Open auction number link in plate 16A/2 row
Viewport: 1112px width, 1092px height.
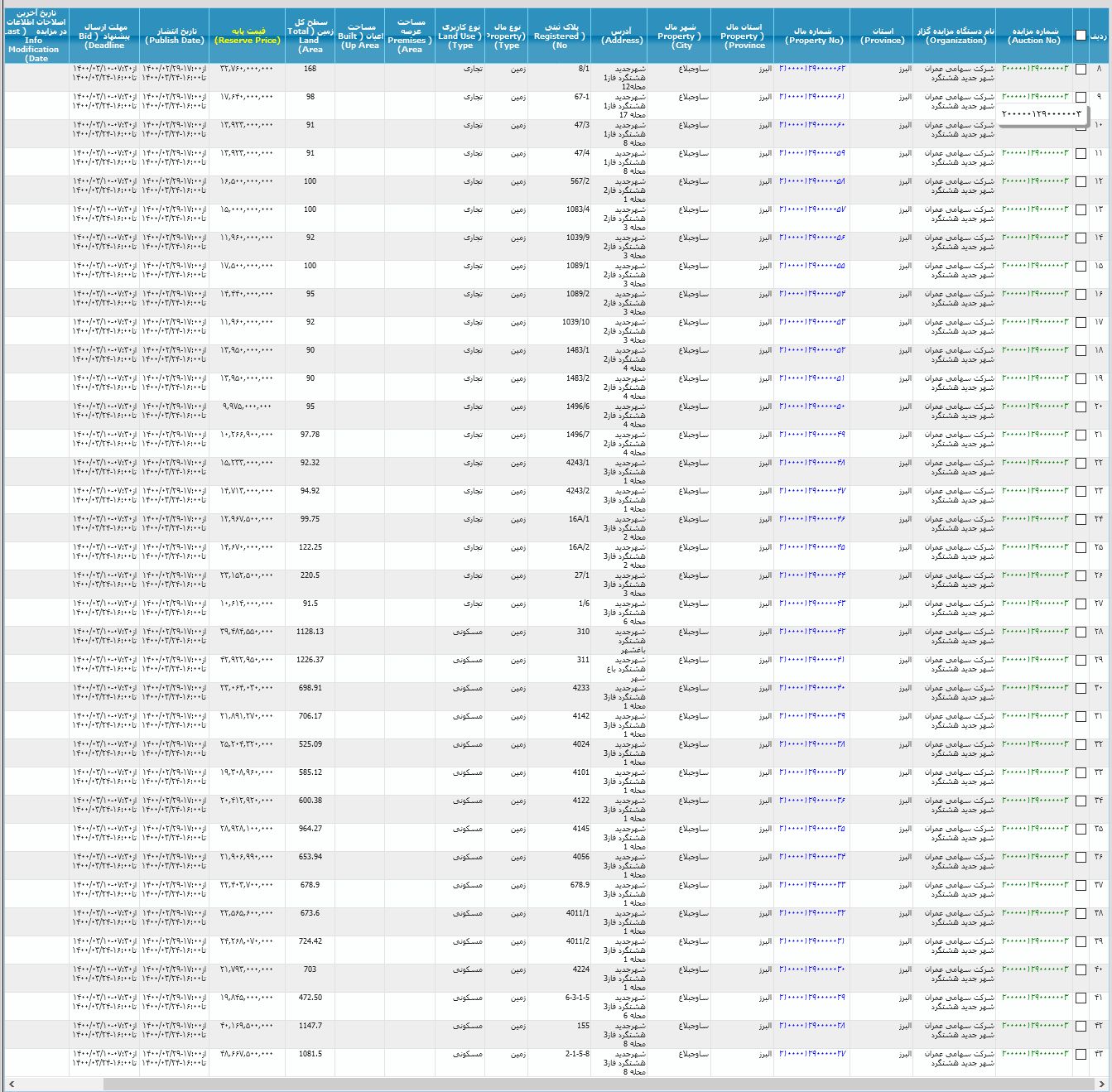point(1035,547)
